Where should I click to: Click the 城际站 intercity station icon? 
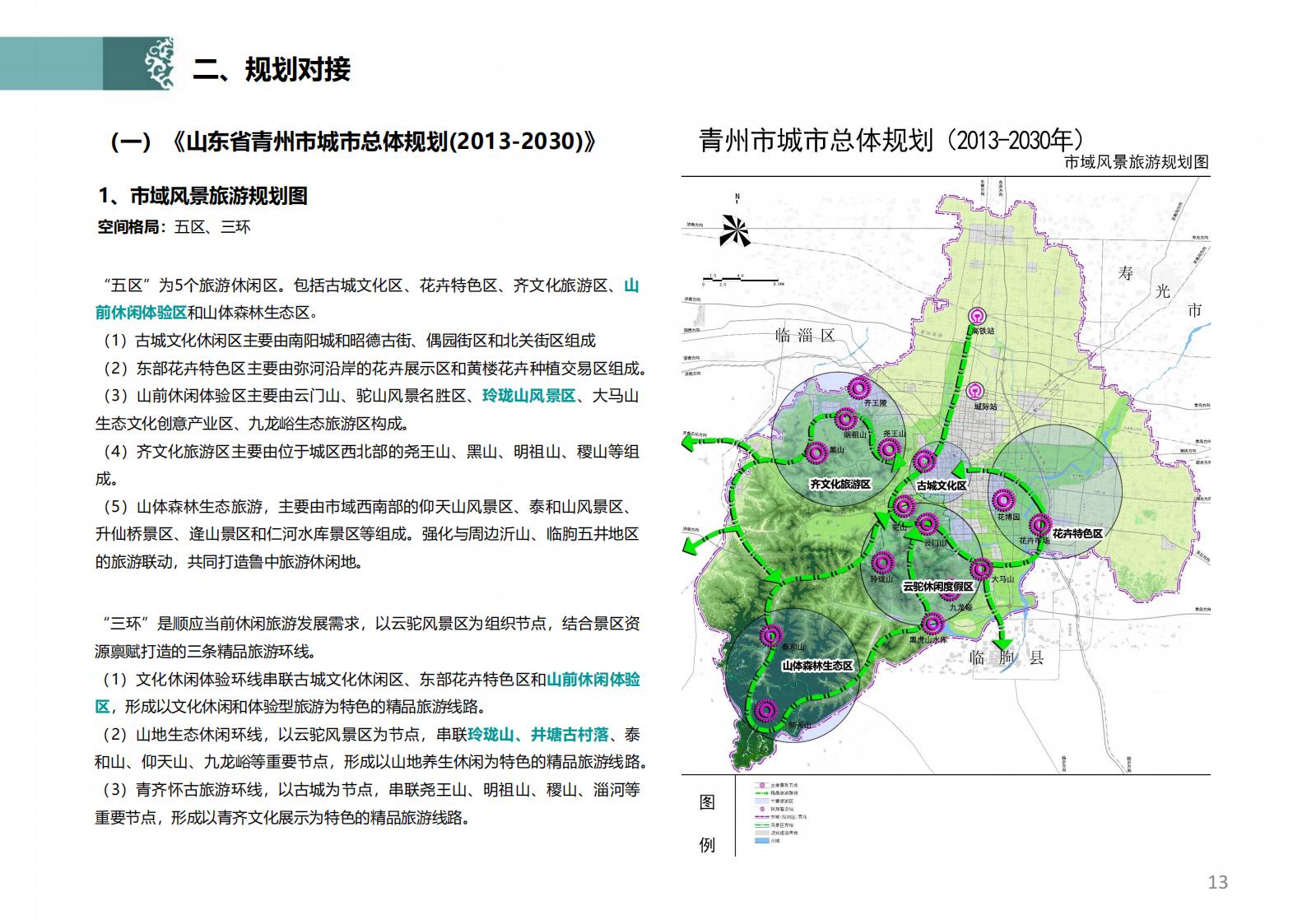tap(976, 392)
